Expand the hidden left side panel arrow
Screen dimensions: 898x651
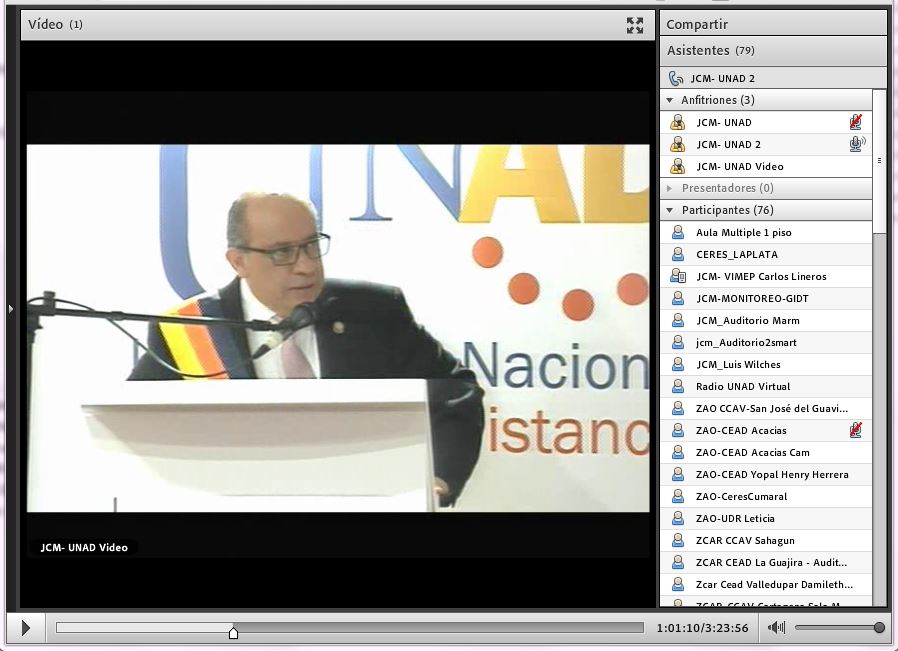pyautogui.click(x=11, y=309)
